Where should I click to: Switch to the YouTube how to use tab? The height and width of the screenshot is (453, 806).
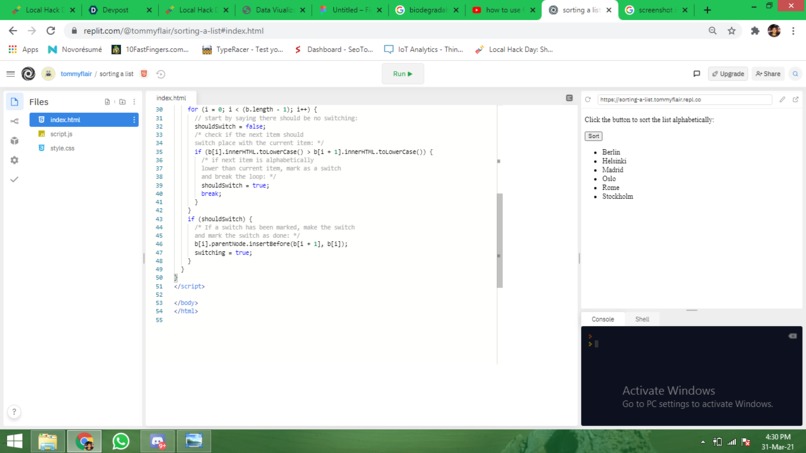(x=502, y=10)
